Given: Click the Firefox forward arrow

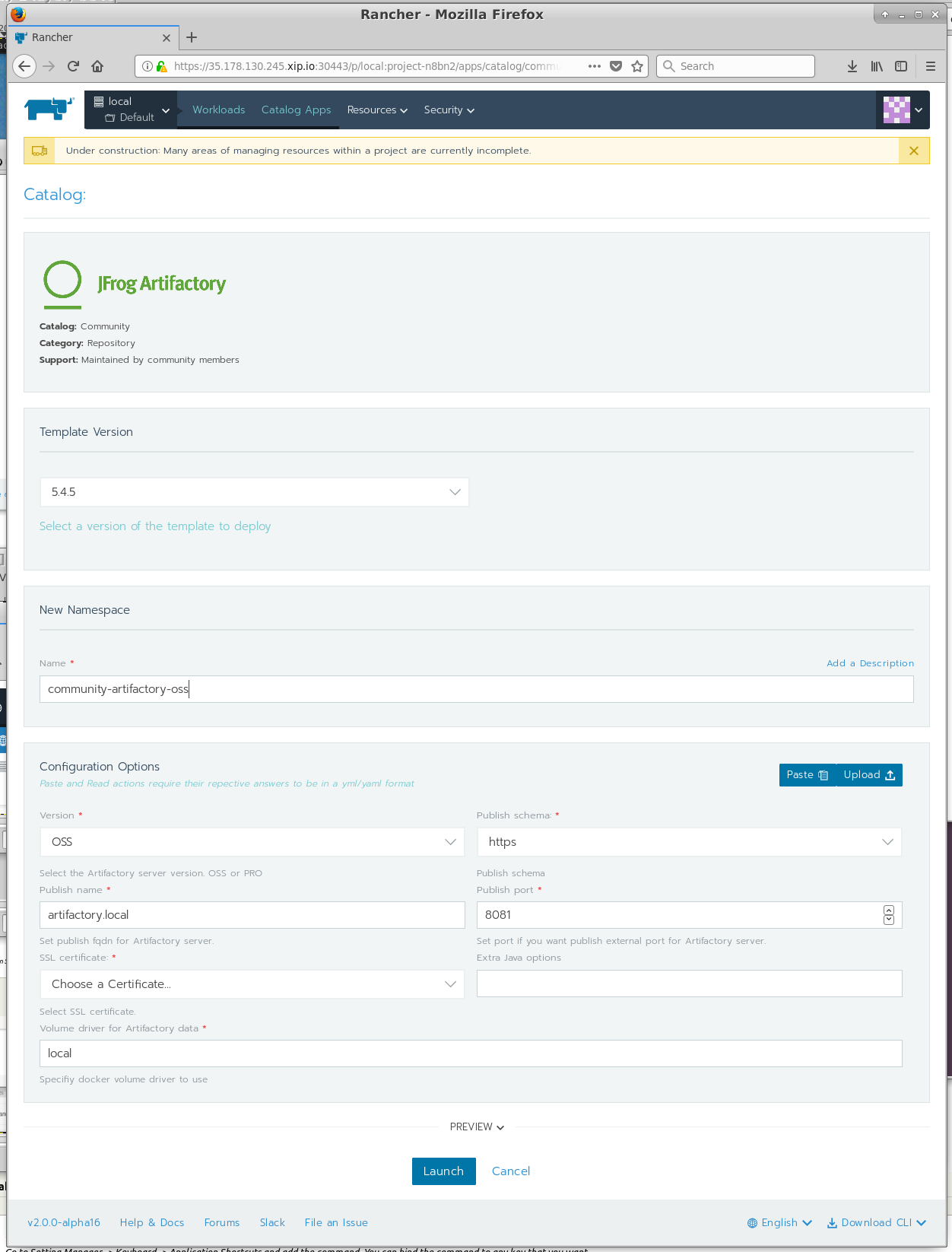Looking at the screenshot, I should [49, 66].
